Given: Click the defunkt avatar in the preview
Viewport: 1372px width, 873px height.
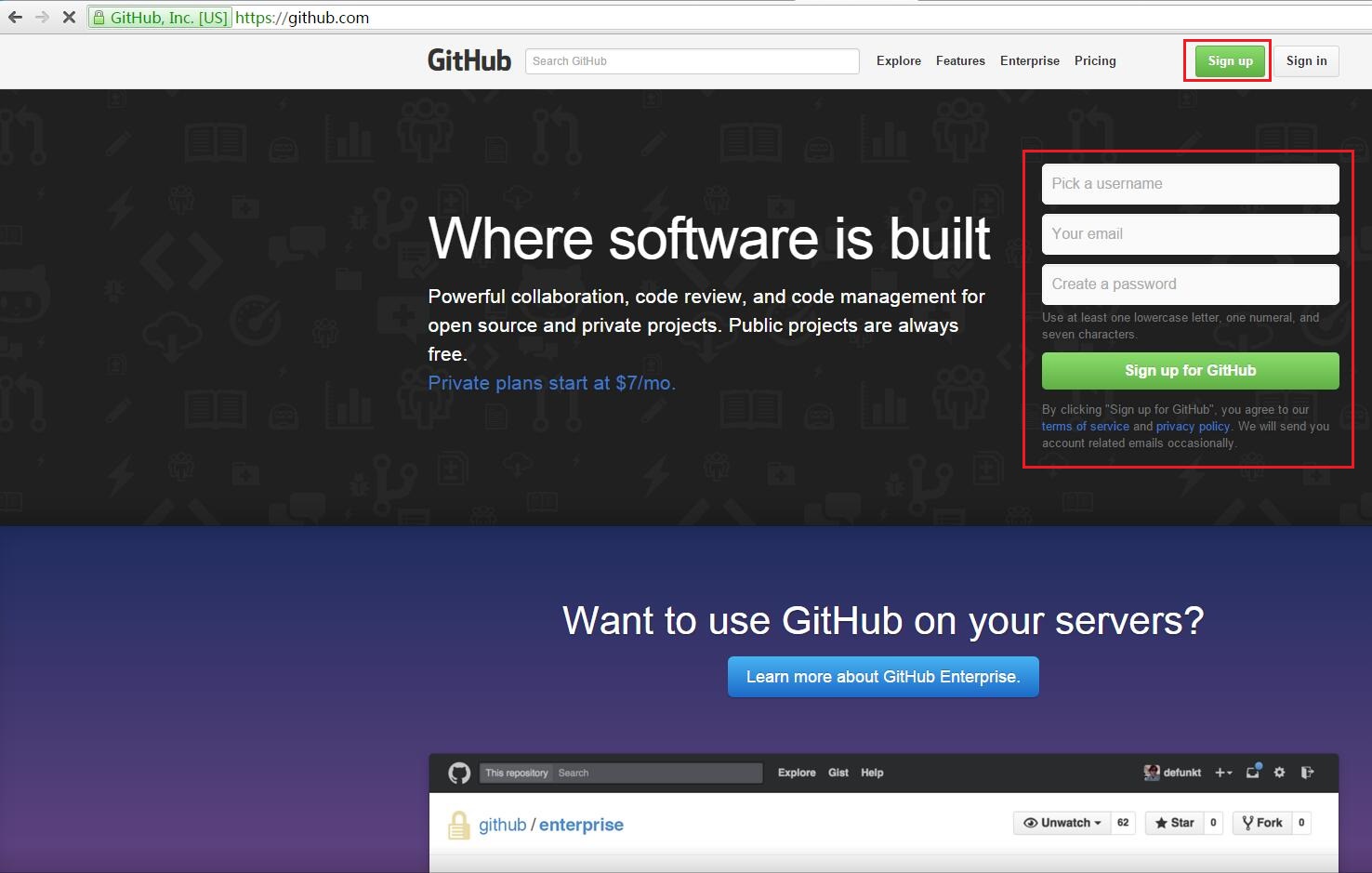Looking at the screenshot, I should click(x=1152, y=773).
